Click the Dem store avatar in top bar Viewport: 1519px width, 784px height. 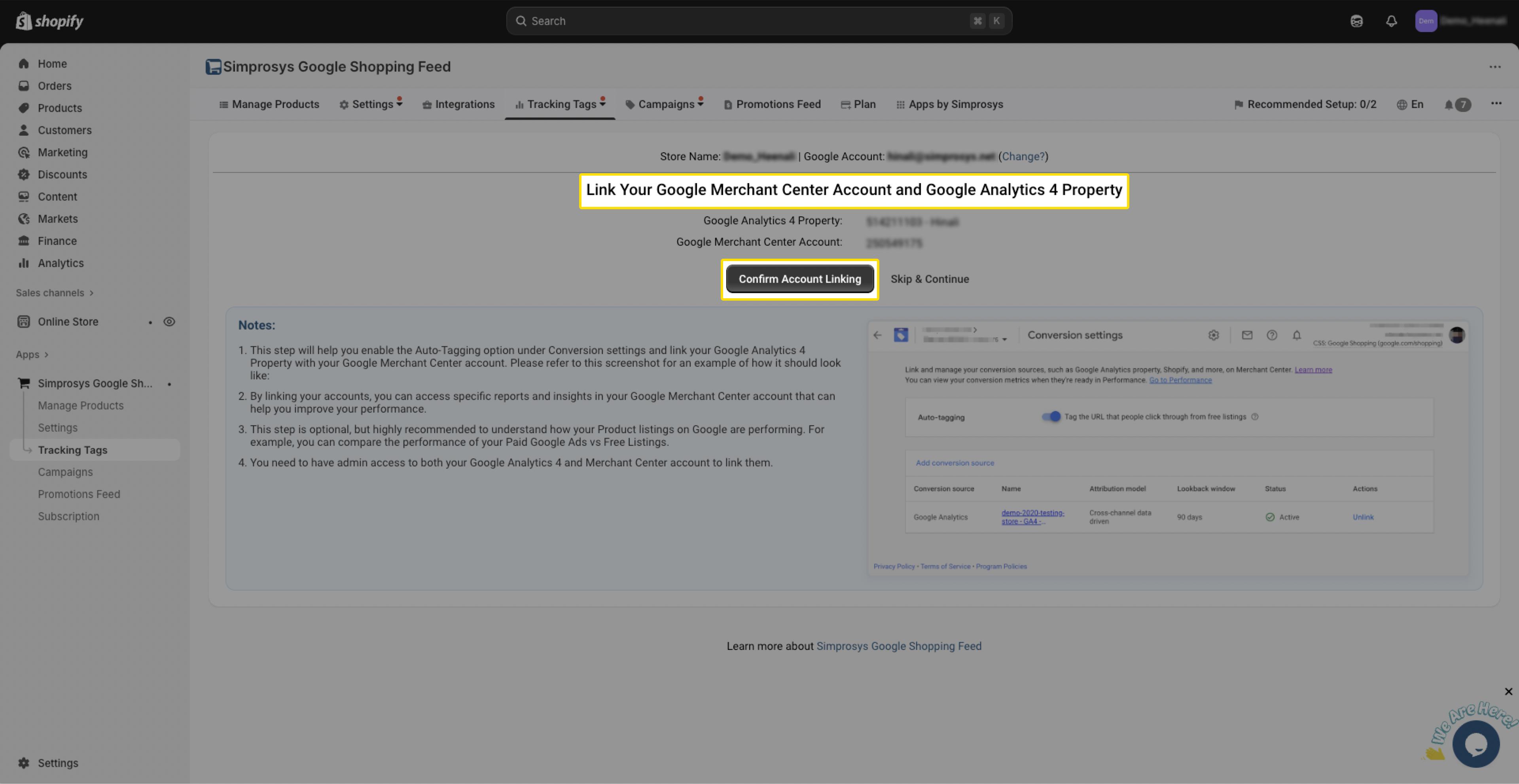click(x=1426, y=21)
